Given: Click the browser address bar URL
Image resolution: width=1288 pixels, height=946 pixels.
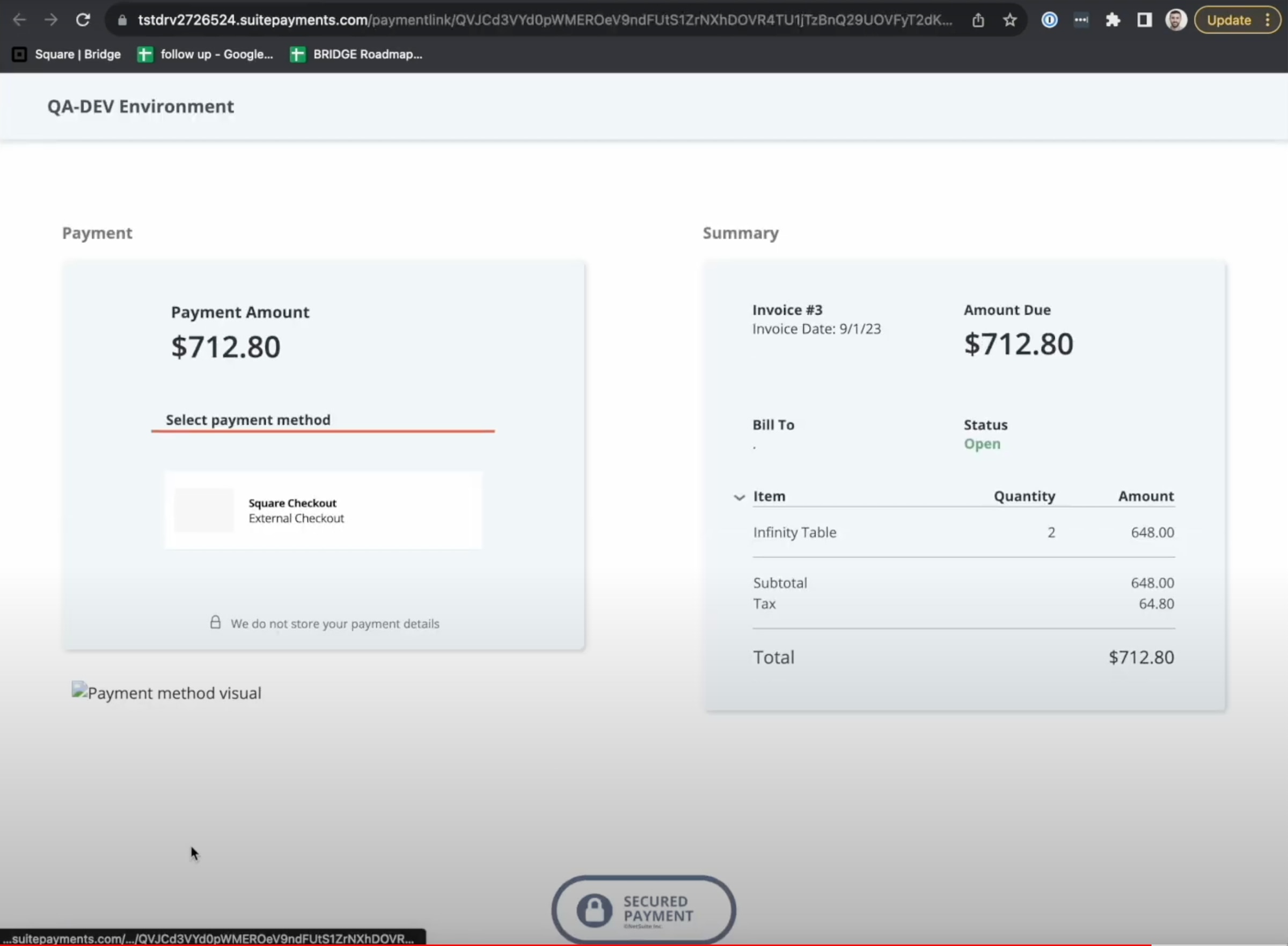Looking at the screenshot, I should pyautogui.click(x=544, y=20).
